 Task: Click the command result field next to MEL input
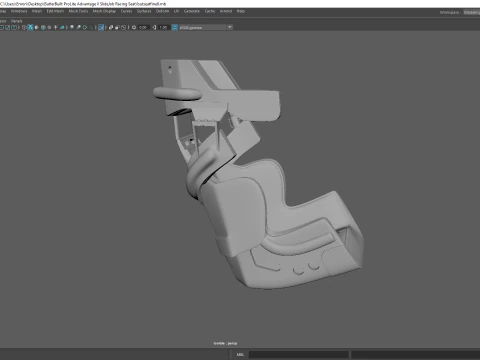[415, 354]
